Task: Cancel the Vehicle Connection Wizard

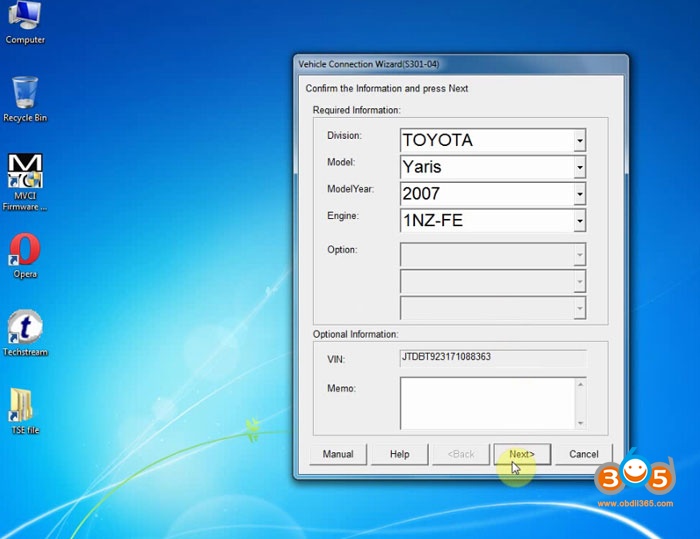Action: click(583, 454)
